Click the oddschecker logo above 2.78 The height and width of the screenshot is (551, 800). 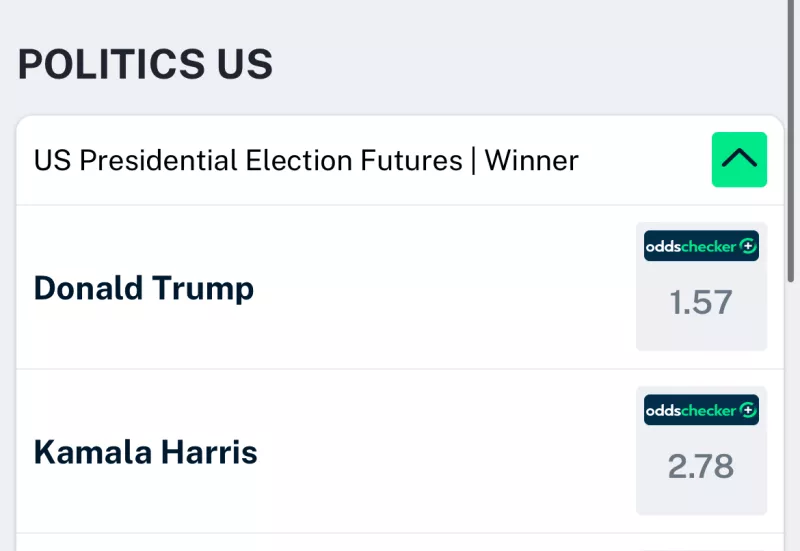click(701, 410)
